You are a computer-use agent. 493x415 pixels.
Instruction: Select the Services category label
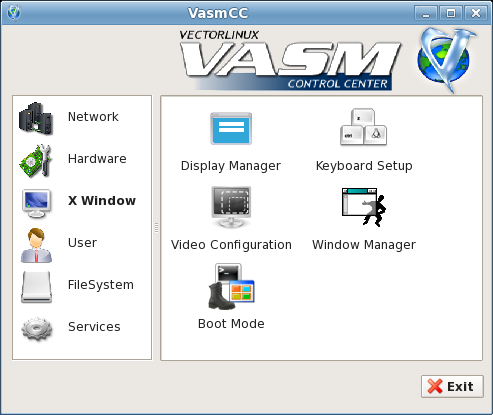[x=94, y=327]
